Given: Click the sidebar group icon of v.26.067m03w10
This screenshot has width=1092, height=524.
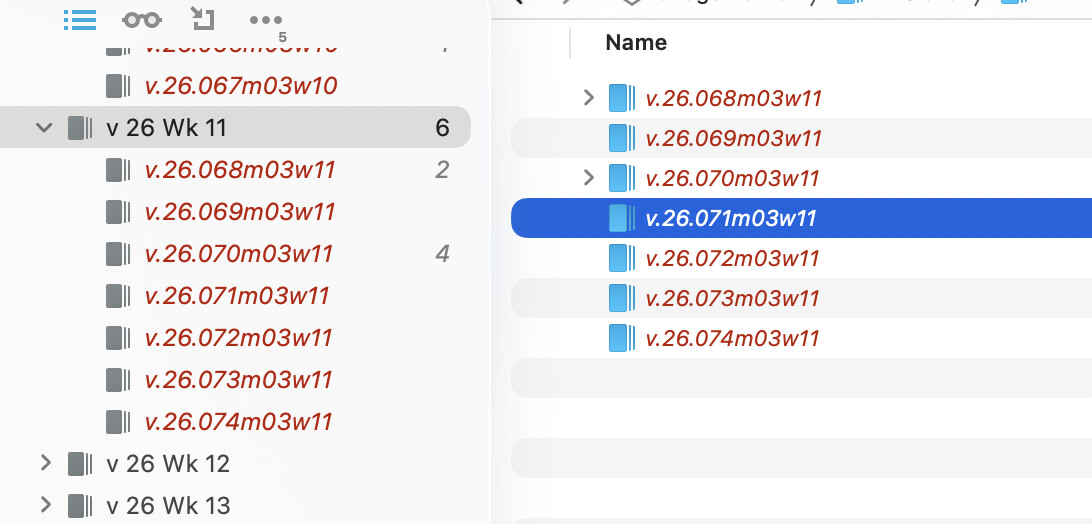Looking at the screenshot, I should (118, 86).
